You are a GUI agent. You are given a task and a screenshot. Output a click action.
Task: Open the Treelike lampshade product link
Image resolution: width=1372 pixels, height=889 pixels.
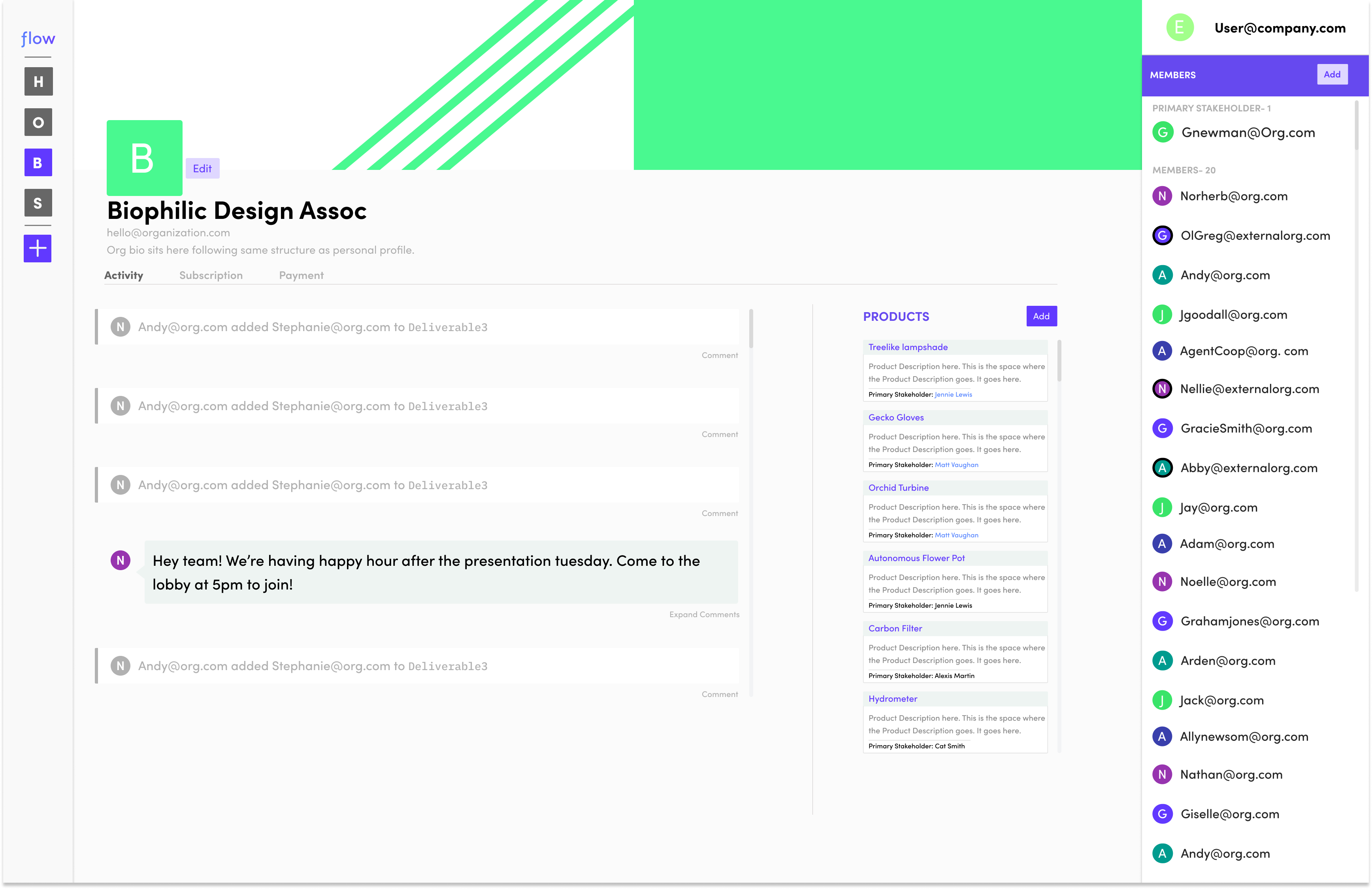tap(907, 347)
